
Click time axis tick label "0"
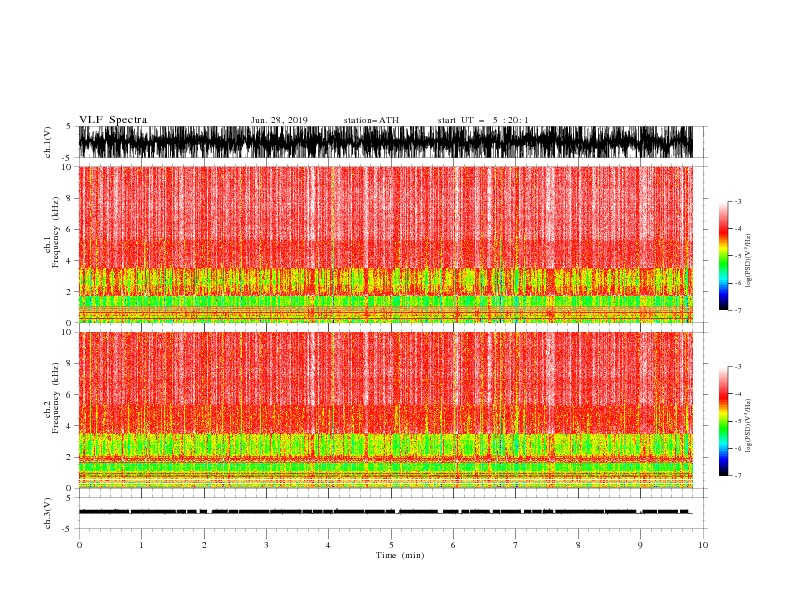point(79,545)
